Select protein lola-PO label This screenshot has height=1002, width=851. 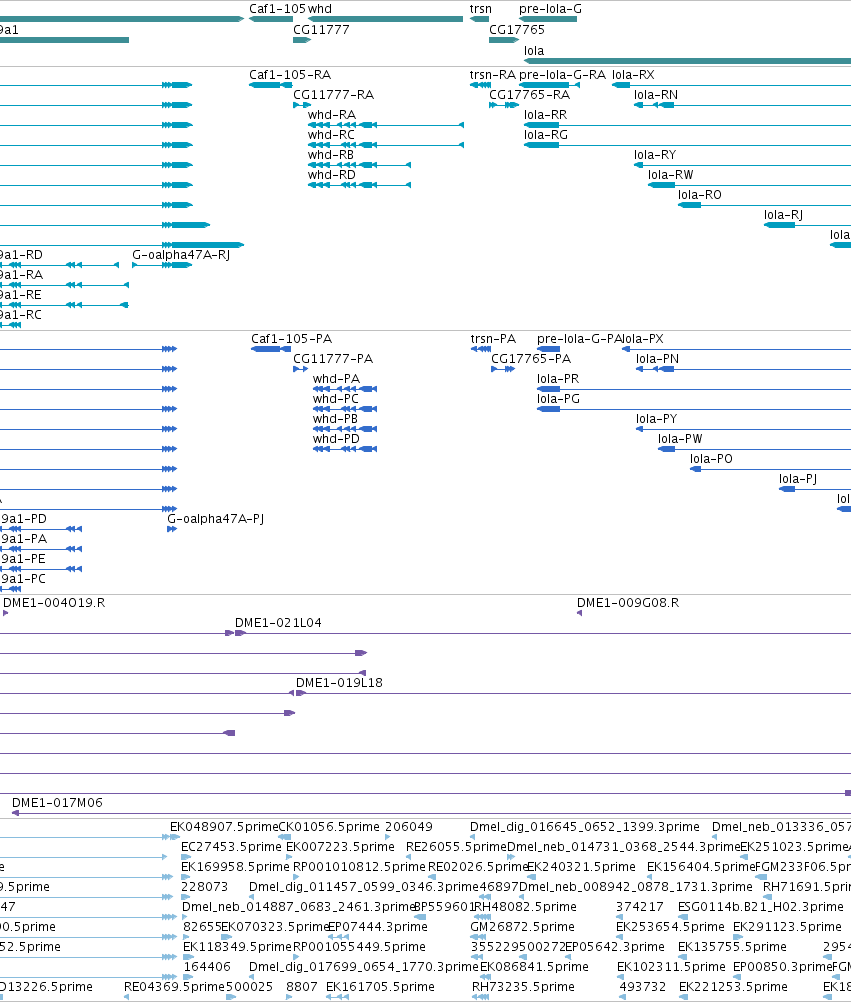711,459
